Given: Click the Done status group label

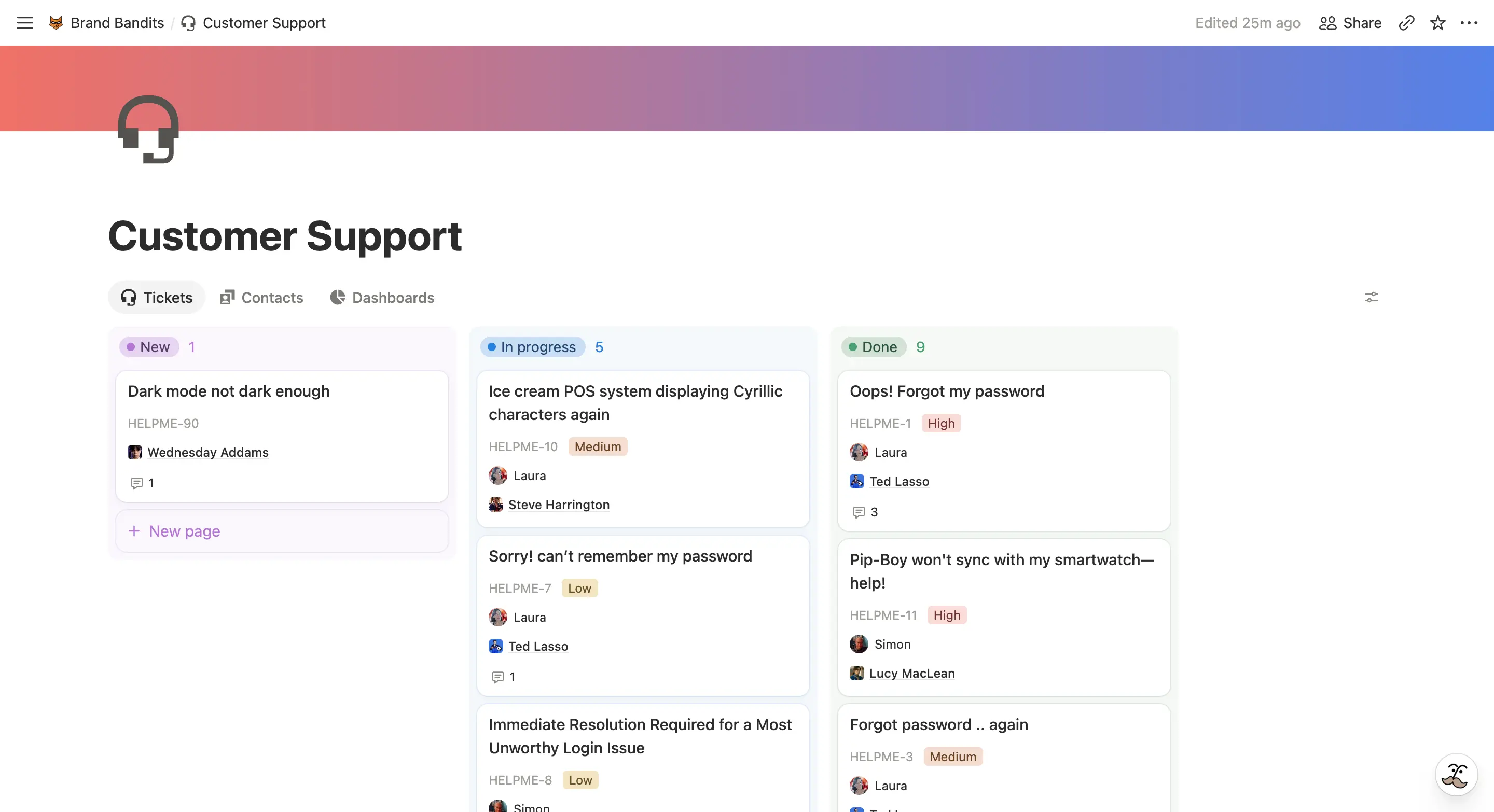Looking at the screenshot, I should click(874, 346).
